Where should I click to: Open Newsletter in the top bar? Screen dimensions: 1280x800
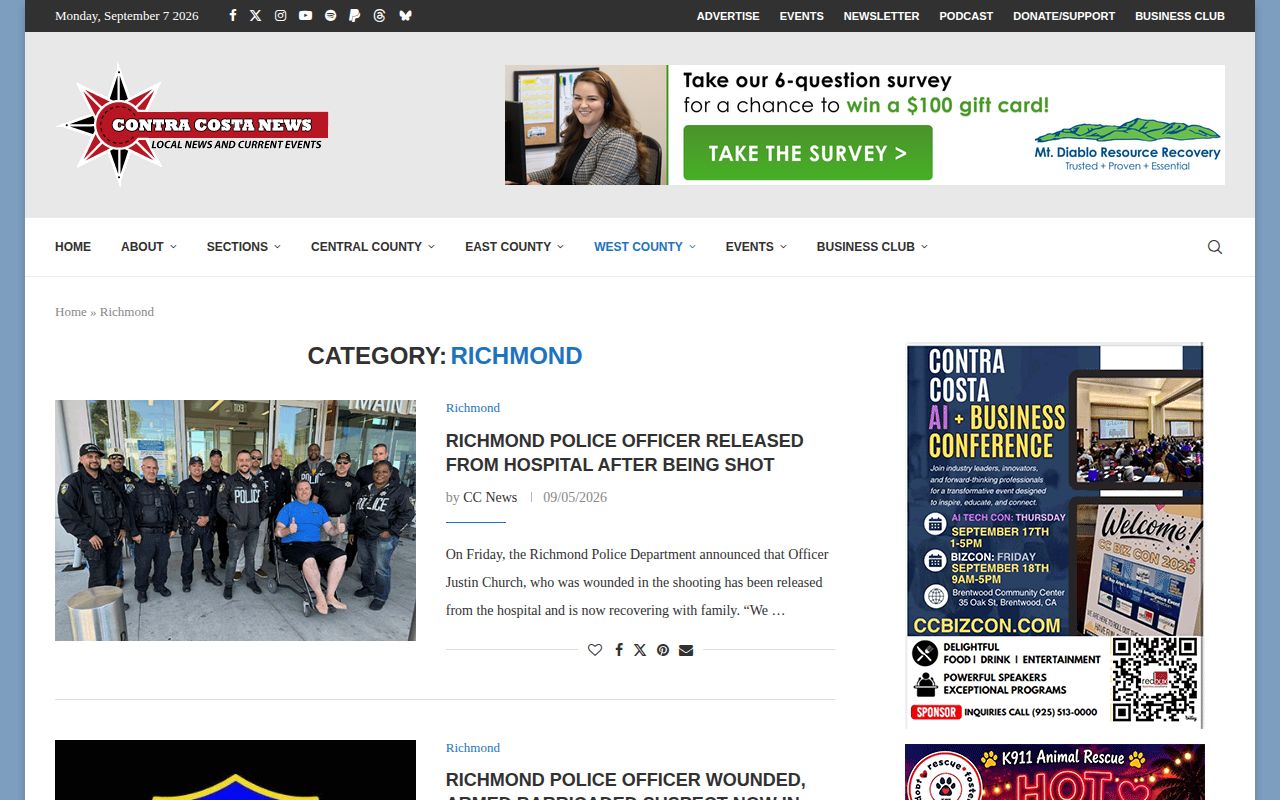[881, 16]
